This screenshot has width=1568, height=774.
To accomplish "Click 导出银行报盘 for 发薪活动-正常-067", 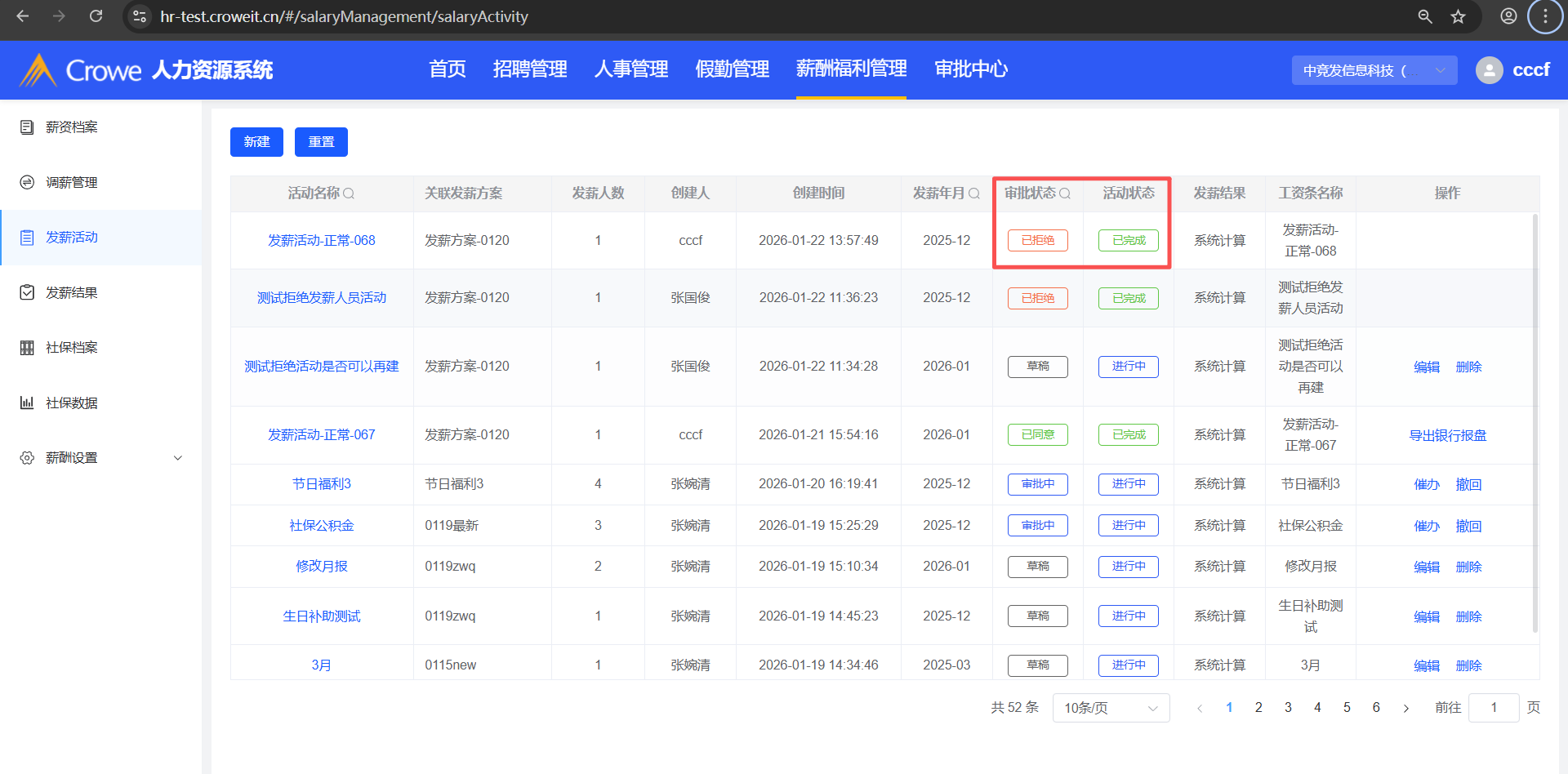I will tap(1447, 435).
